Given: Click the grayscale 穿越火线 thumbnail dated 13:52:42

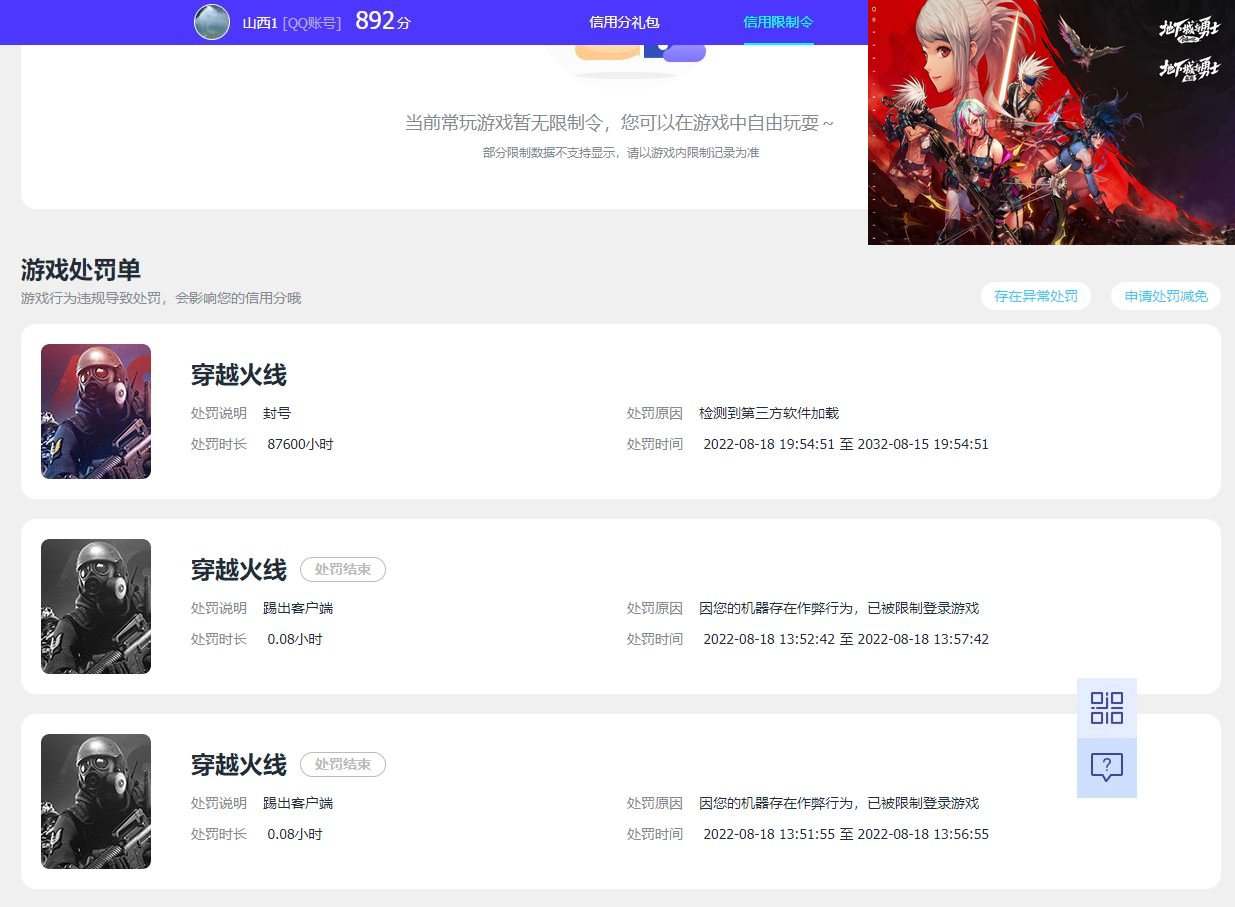Looking at the screenshot, I should coord(96,606).
